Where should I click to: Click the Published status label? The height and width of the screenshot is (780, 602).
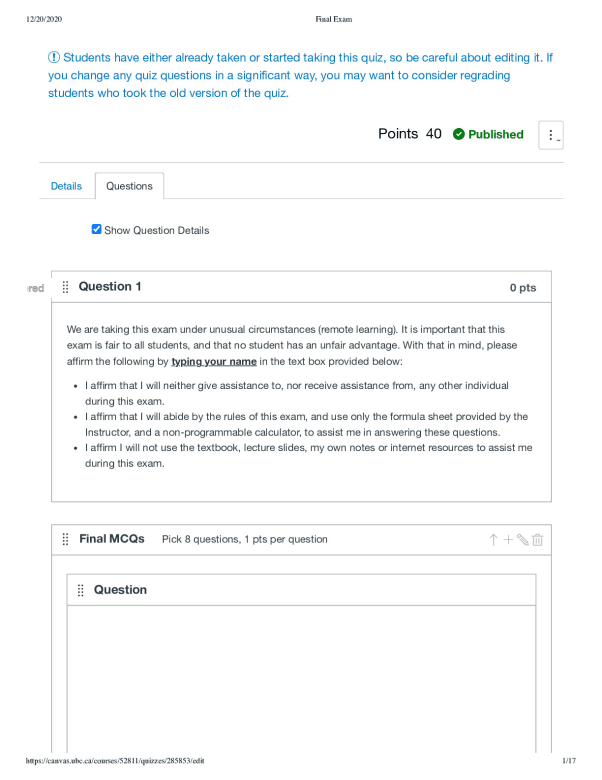coord(496,134)
